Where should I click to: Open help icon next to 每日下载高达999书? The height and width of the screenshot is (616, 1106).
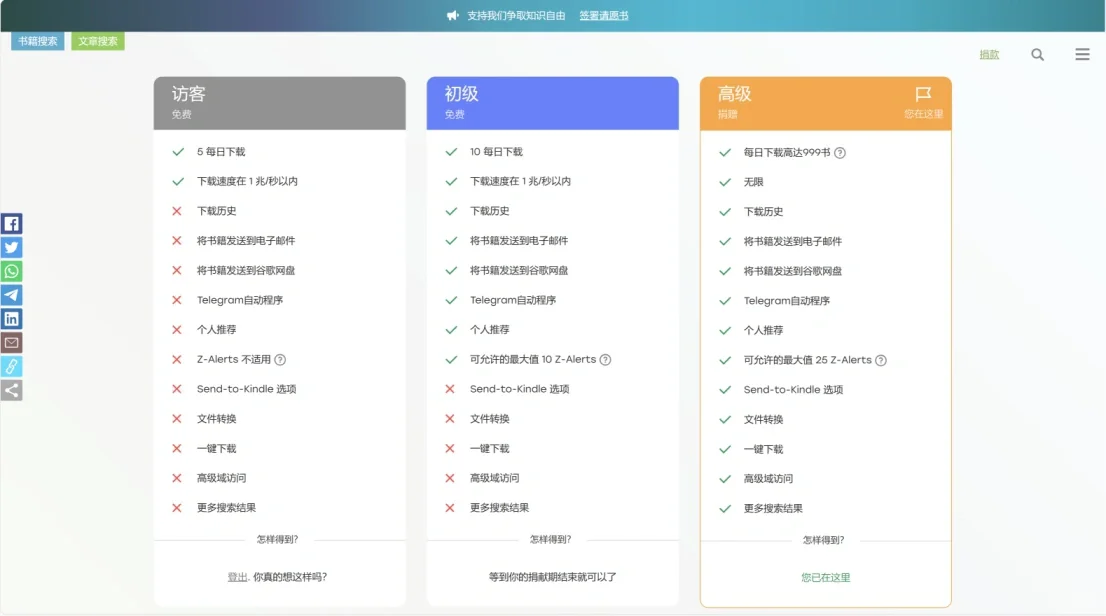coord(839,152)
